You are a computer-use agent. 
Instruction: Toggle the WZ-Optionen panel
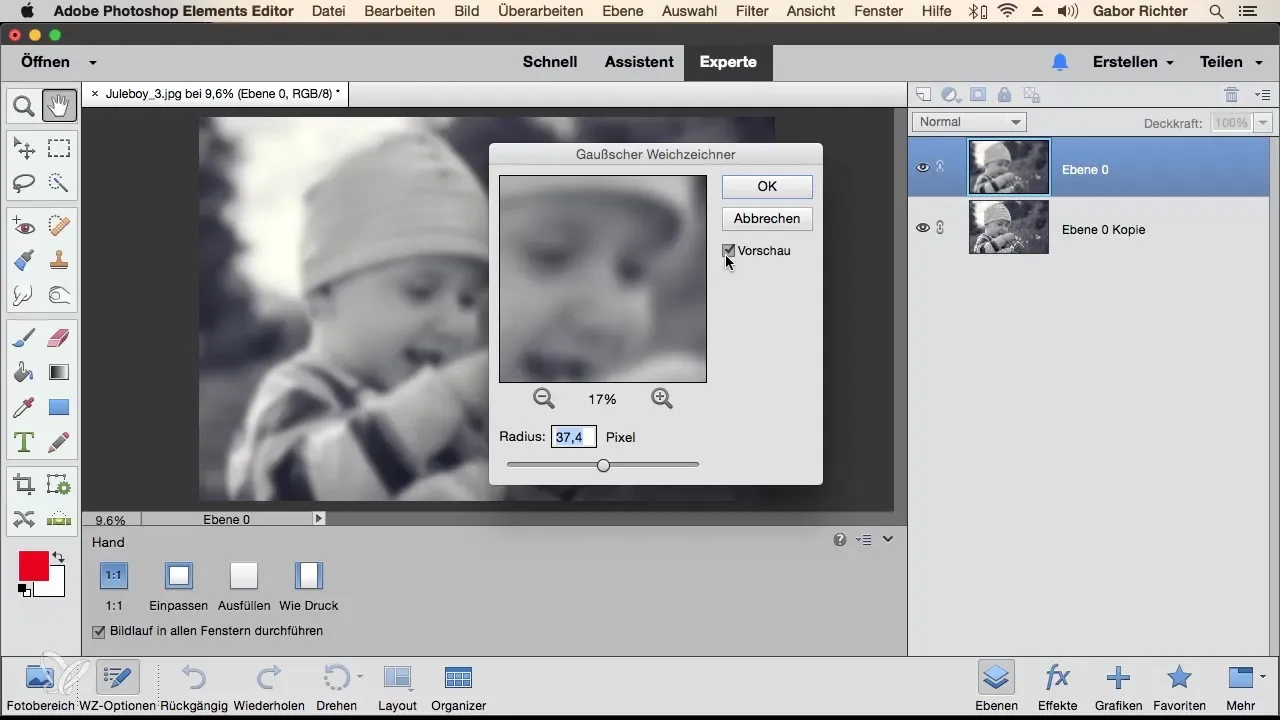pyautogui.click(x=118, y=686)
